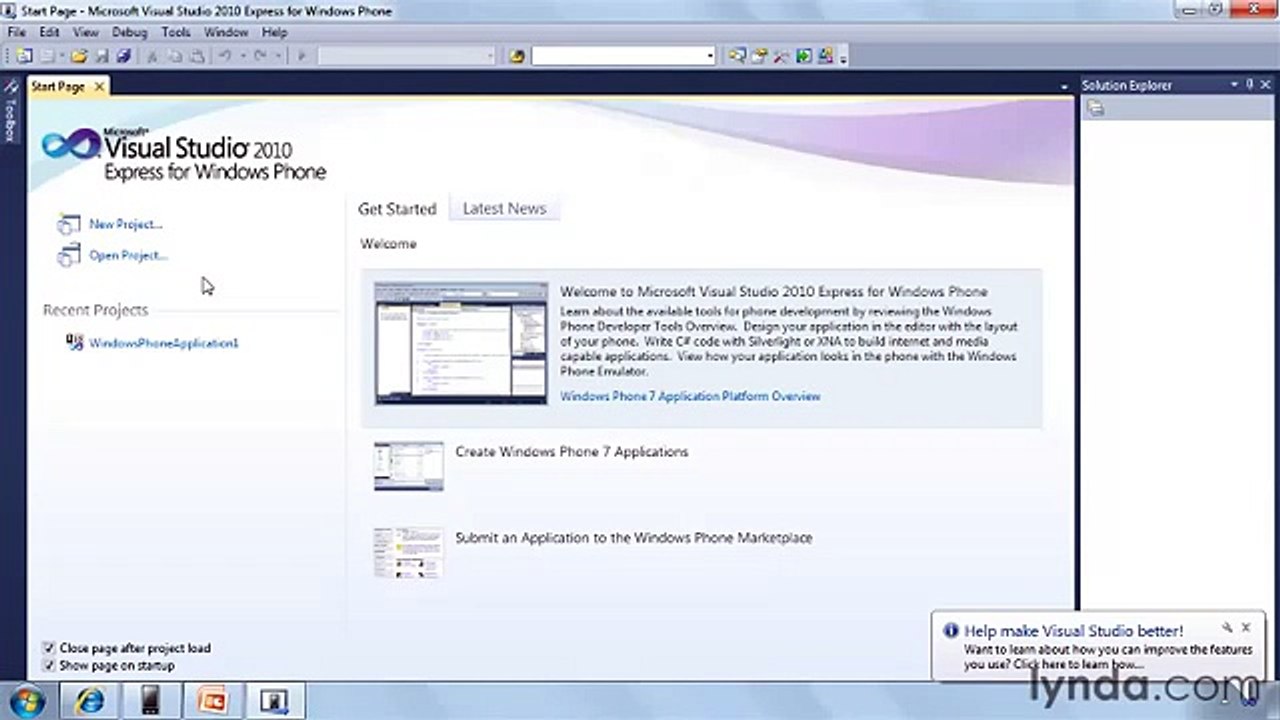
Task: Click the Redo arrow toolbar icon
Action: [x=260, y=56]
